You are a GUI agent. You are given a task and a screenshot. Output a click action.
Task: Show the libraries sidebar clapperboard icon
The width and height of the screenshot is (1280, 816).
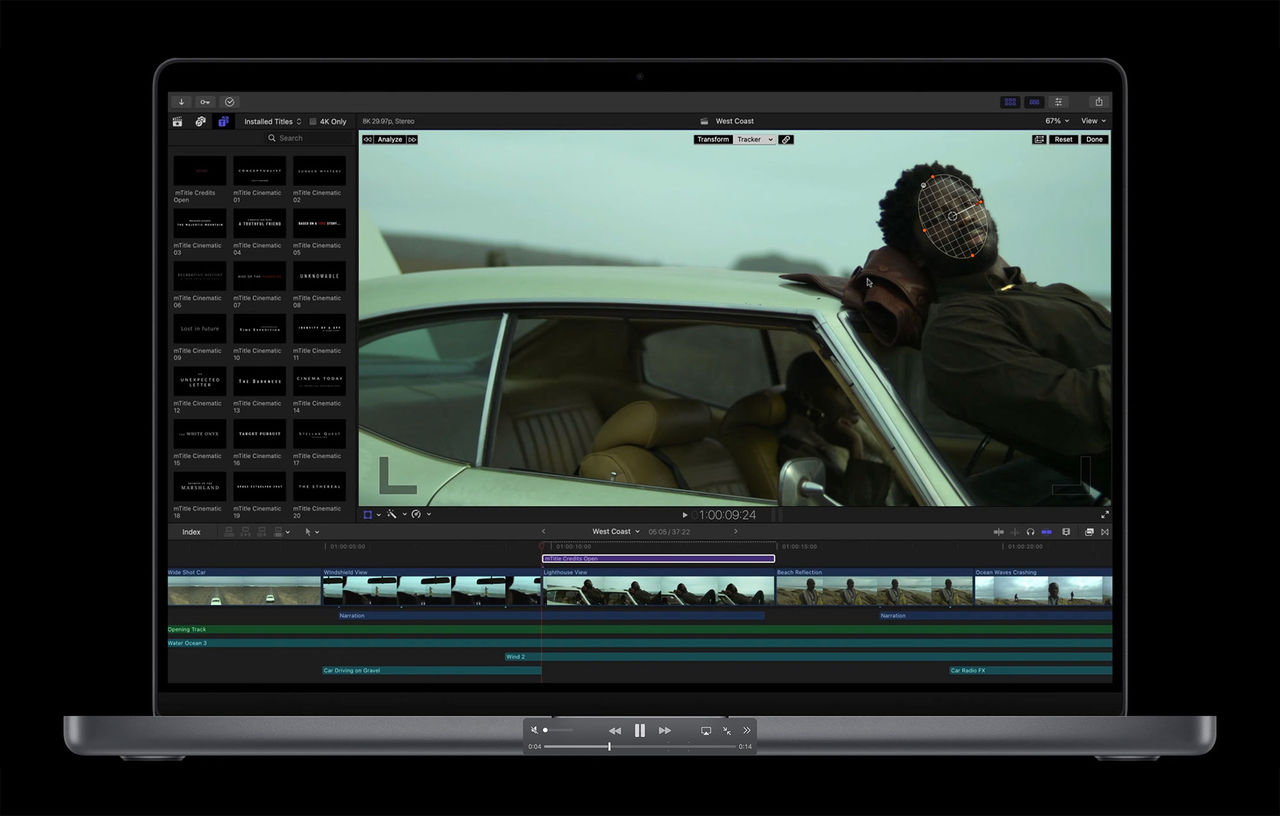(178, 122)
